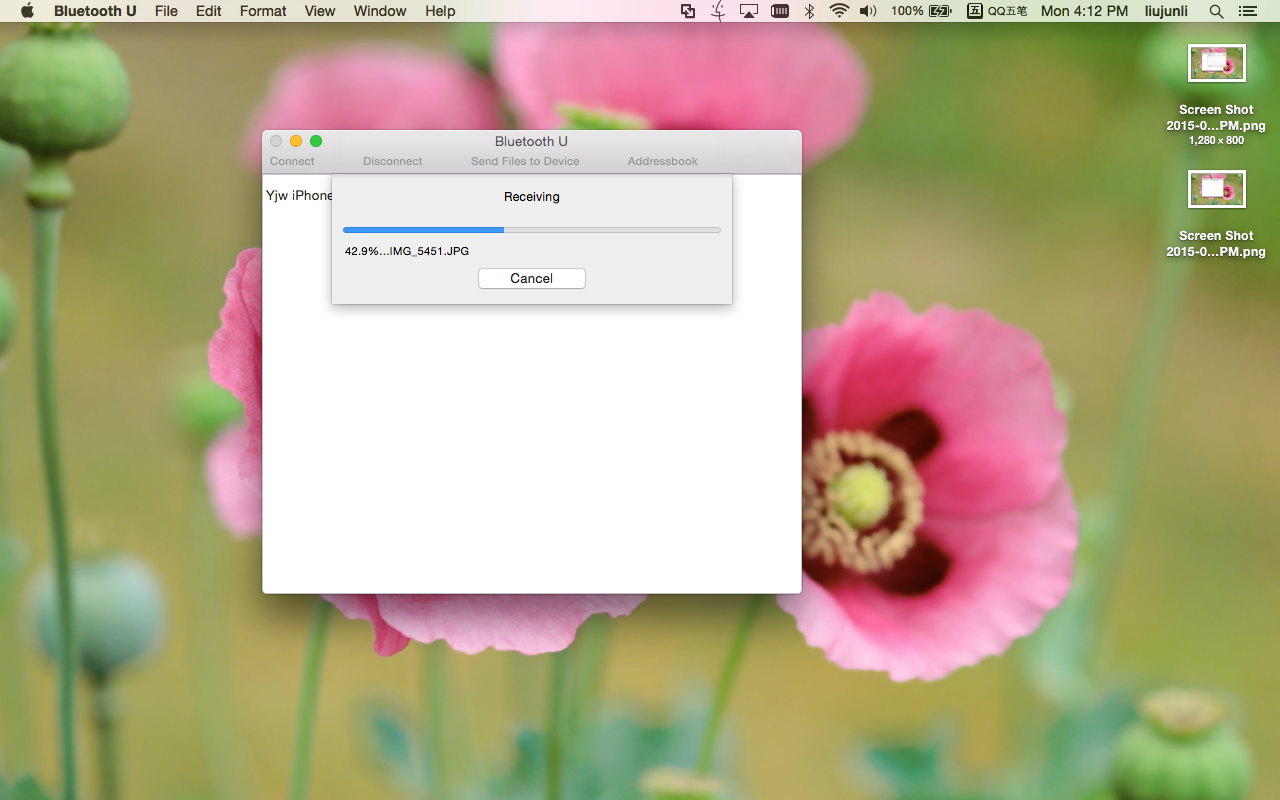The image size is (1280, 800).
Task: Click Send Files to Device
Action: click(525, 161)
